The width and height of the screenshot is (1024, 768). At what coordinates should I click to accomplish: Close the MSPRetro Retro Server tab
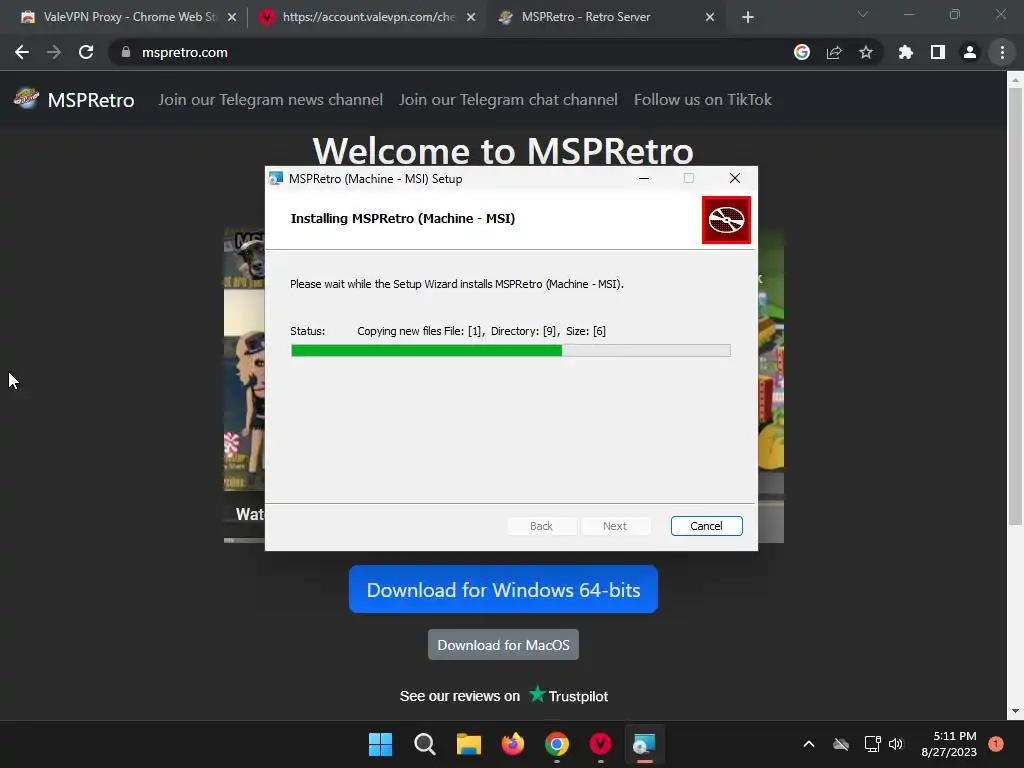(710, 17)
